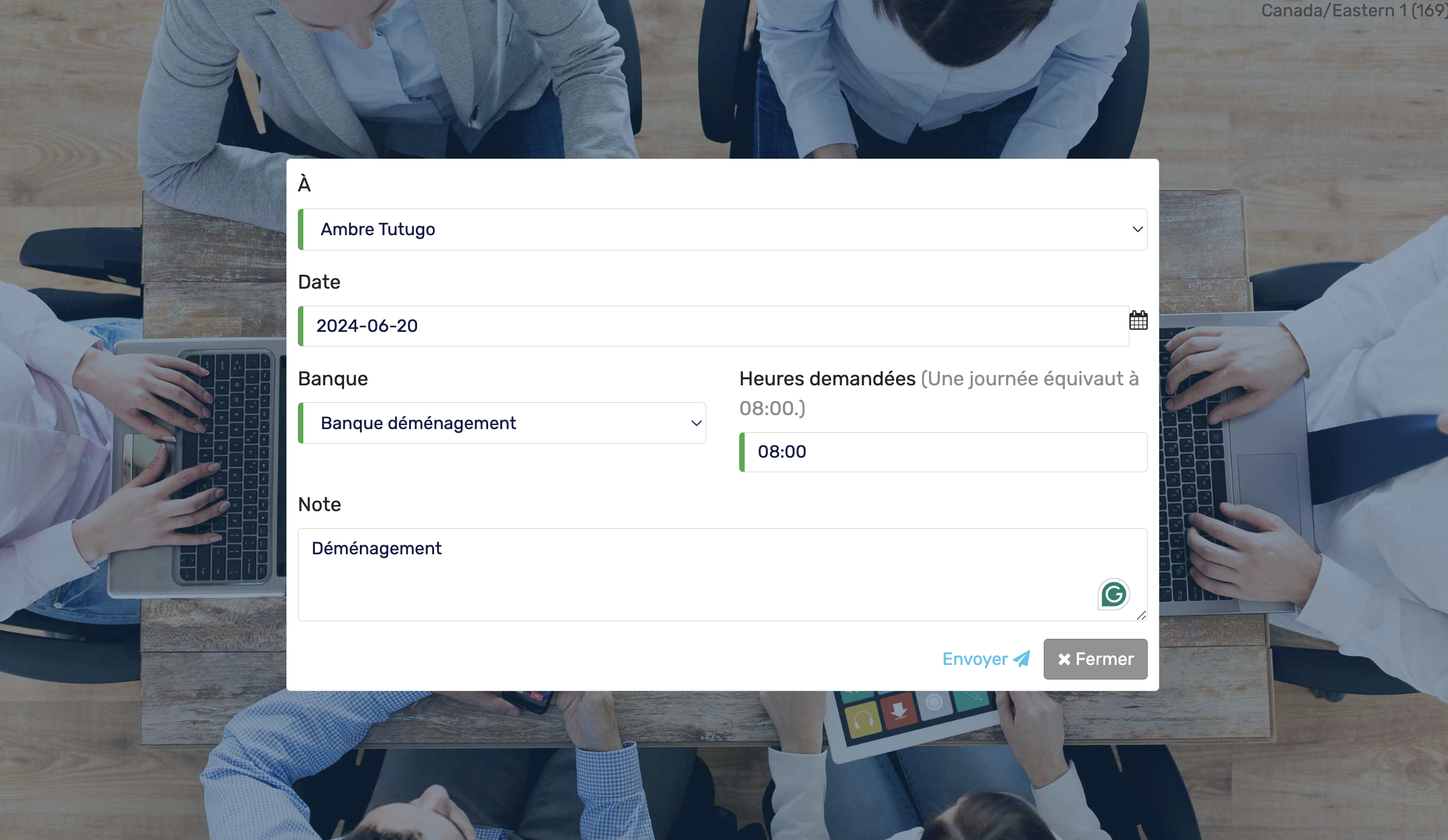Click the Note textarea resize handle
The image size is (1448, 840).
pyautogui.click(x=1141, y=615)
